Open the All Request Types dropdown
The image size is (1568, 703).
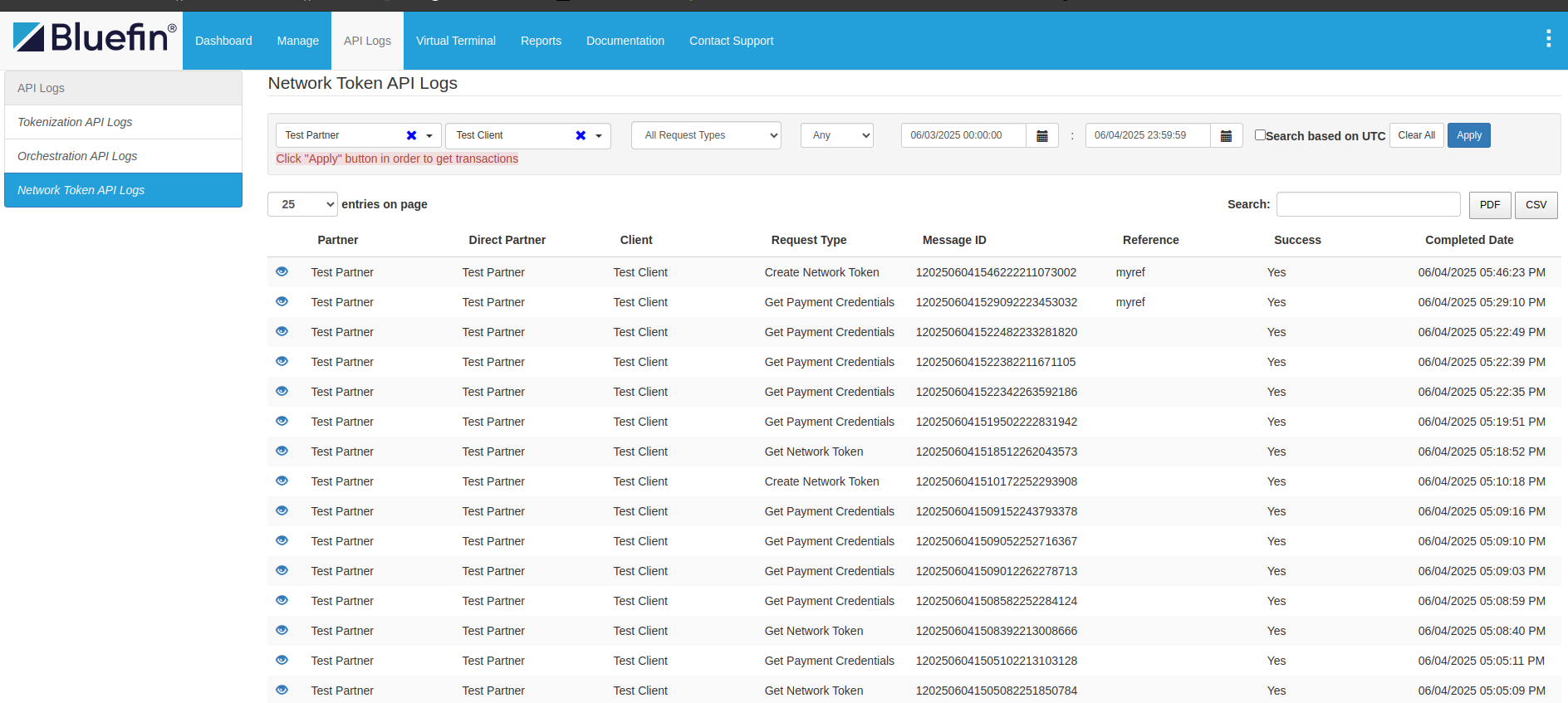click(x=706, y=135)
